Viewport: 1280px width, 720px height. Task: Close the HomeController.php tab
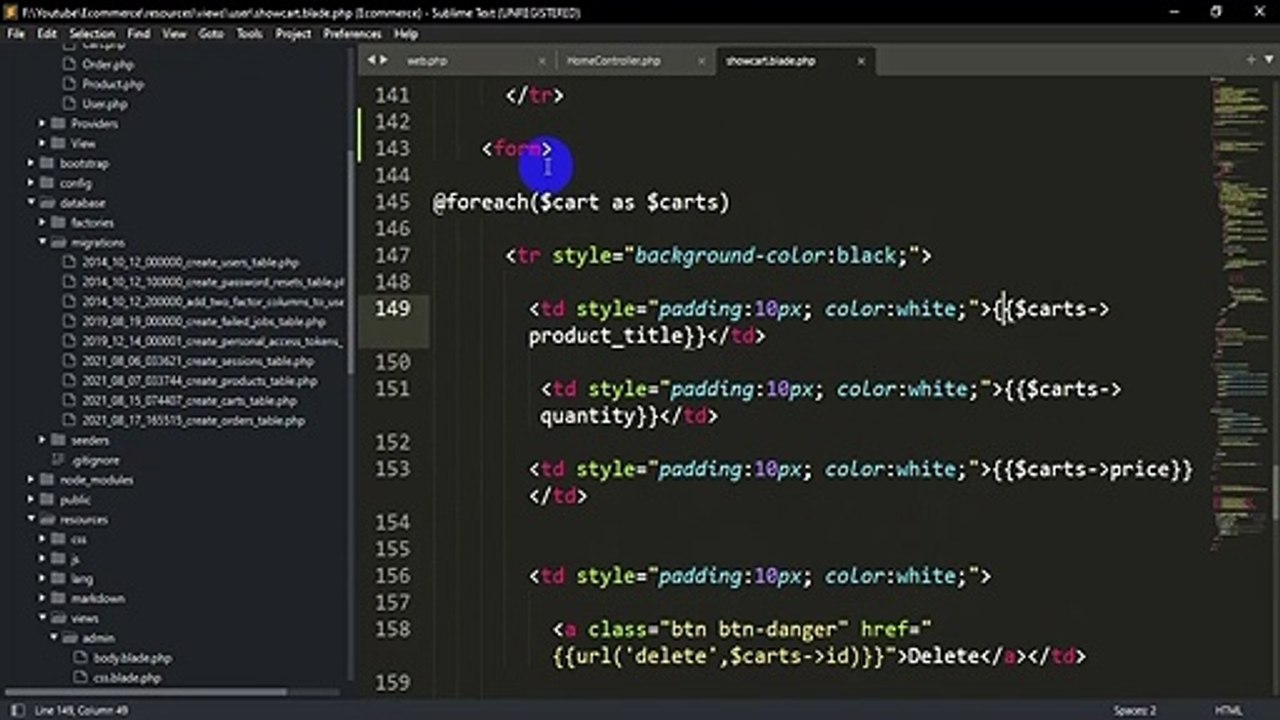click(x=701, y=61)
